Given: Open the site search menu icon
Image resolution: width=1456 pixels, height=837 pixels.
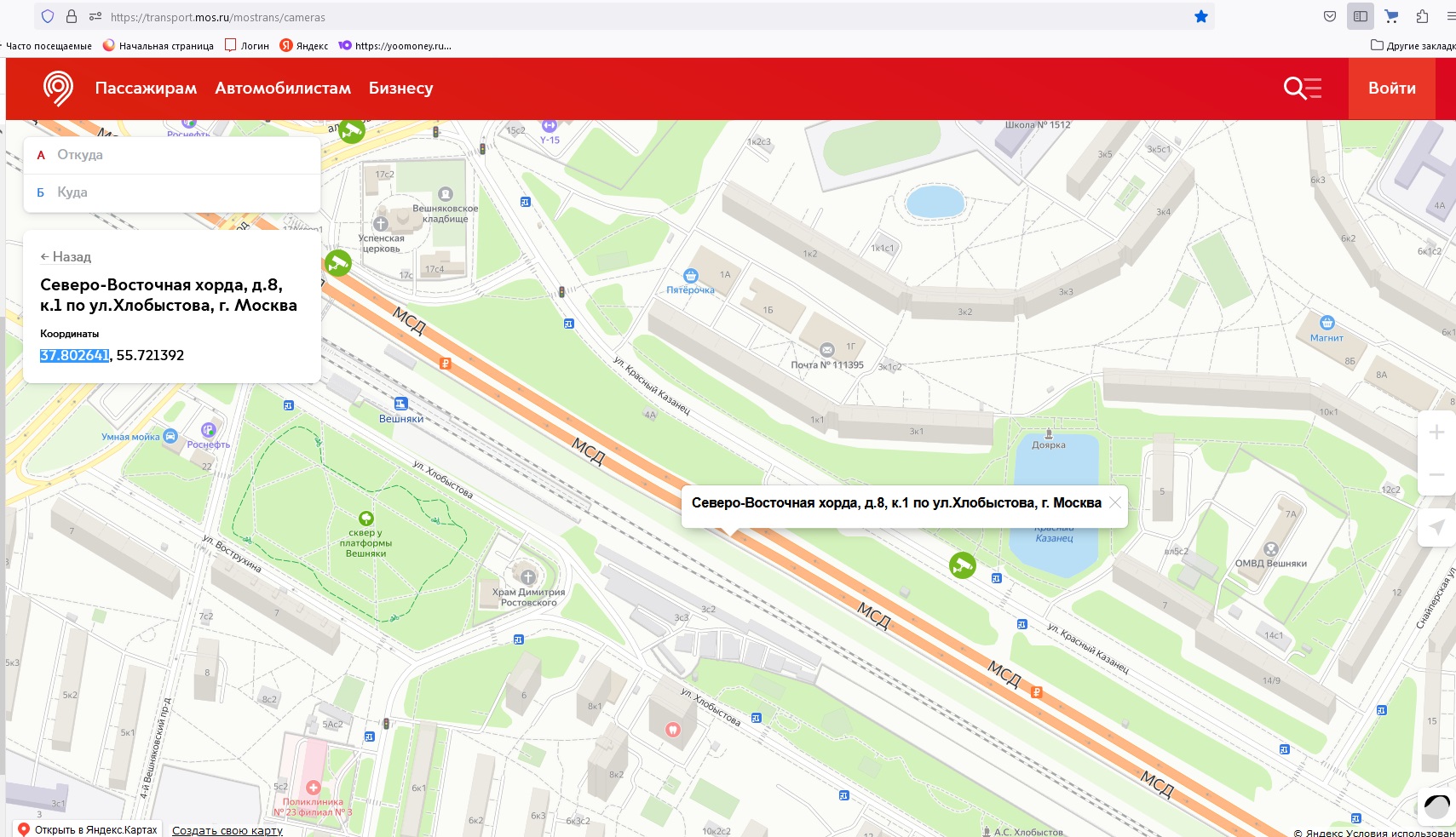Looking at the screenshot, I should [x=1302, y=88].
